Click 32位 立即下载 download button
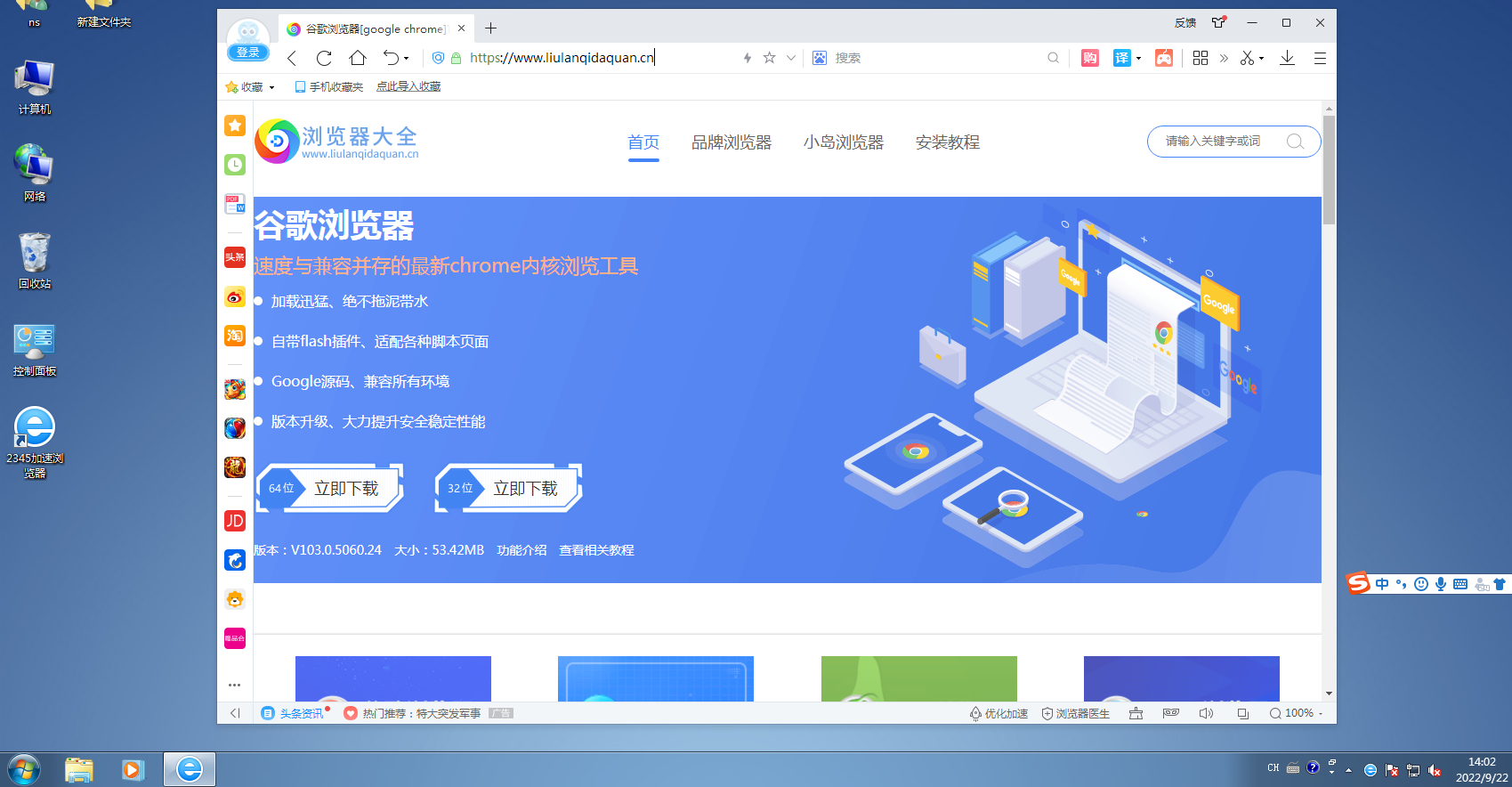Viewport: 1512px width, 787px height. click(509, 488)
